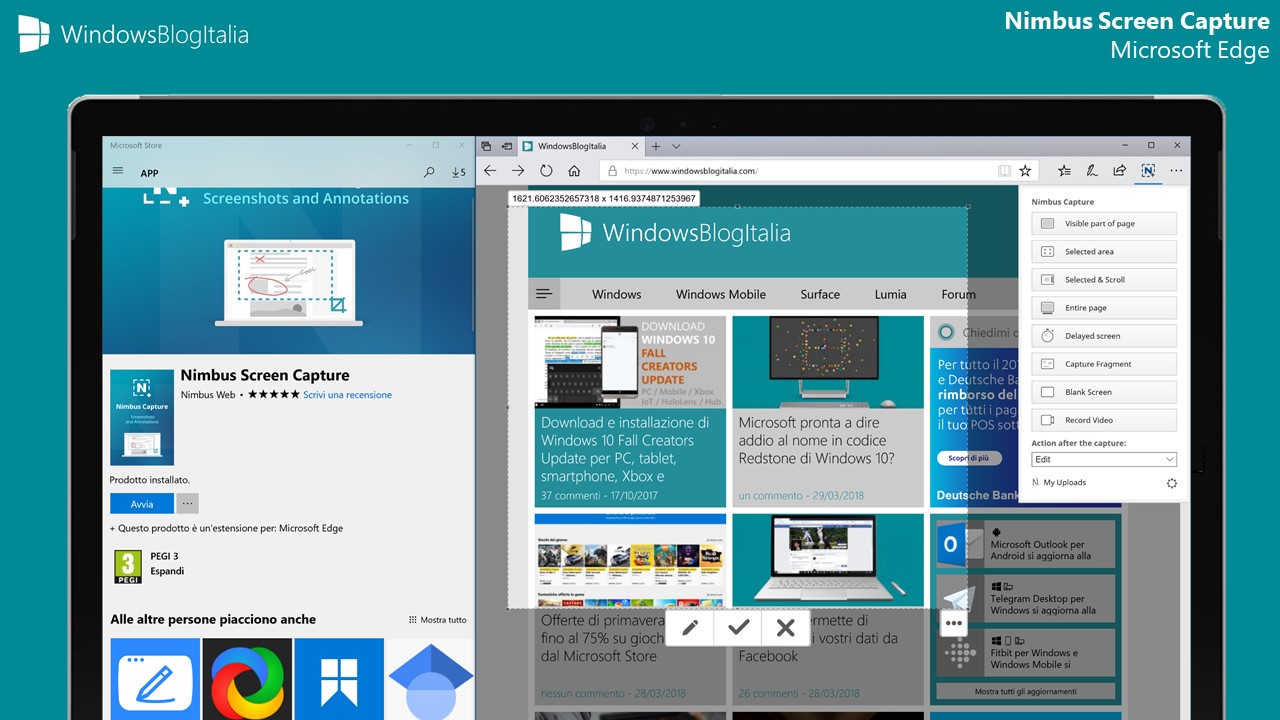Open the blue bookmark-grid app tile

pyautogui.click(x=339, y=679)
